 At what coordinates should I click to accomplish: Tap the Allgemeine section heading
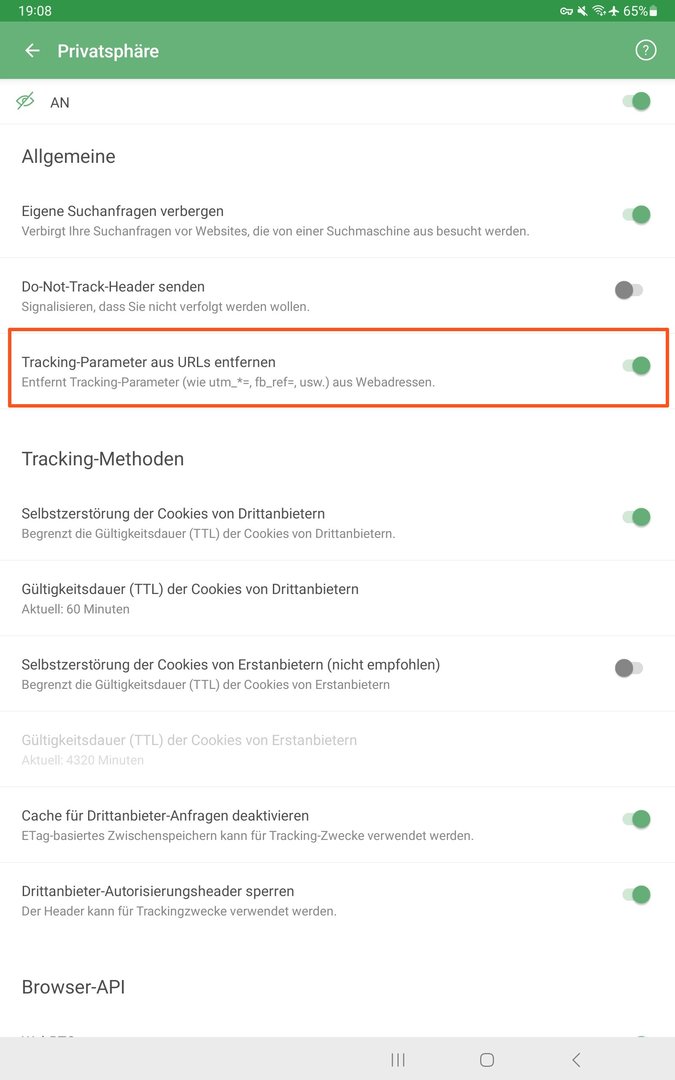[68, 157]
